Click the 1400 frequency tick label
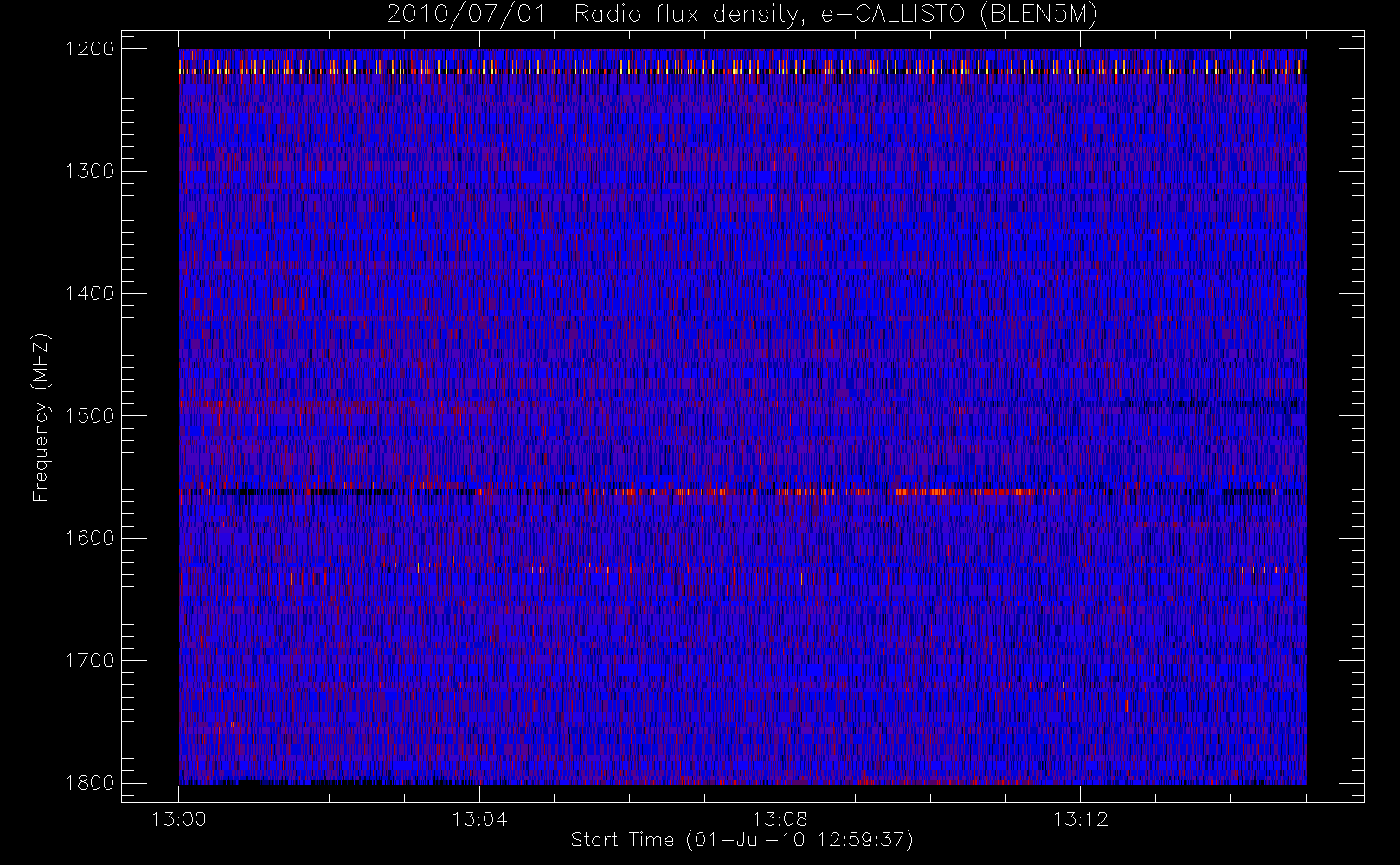Image resolution: width=1400 pixels, height=865 pixels. pos(90,294)
